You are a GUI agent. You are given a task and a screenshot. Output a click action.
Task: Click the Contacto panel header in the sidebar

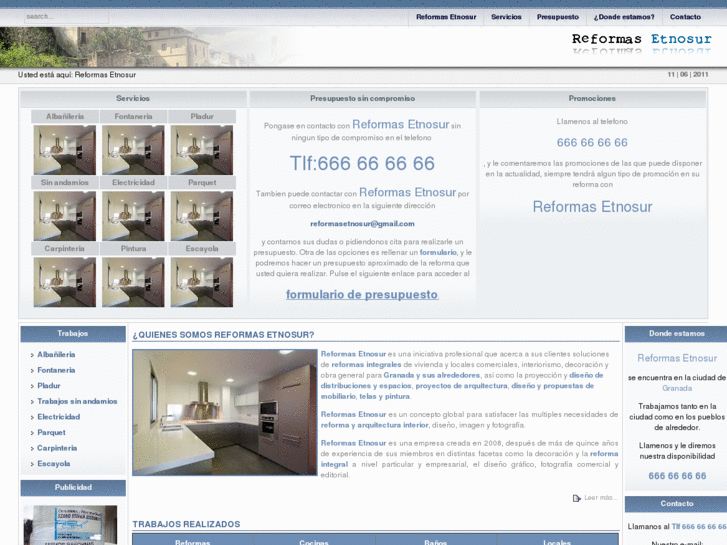[676, 504]
